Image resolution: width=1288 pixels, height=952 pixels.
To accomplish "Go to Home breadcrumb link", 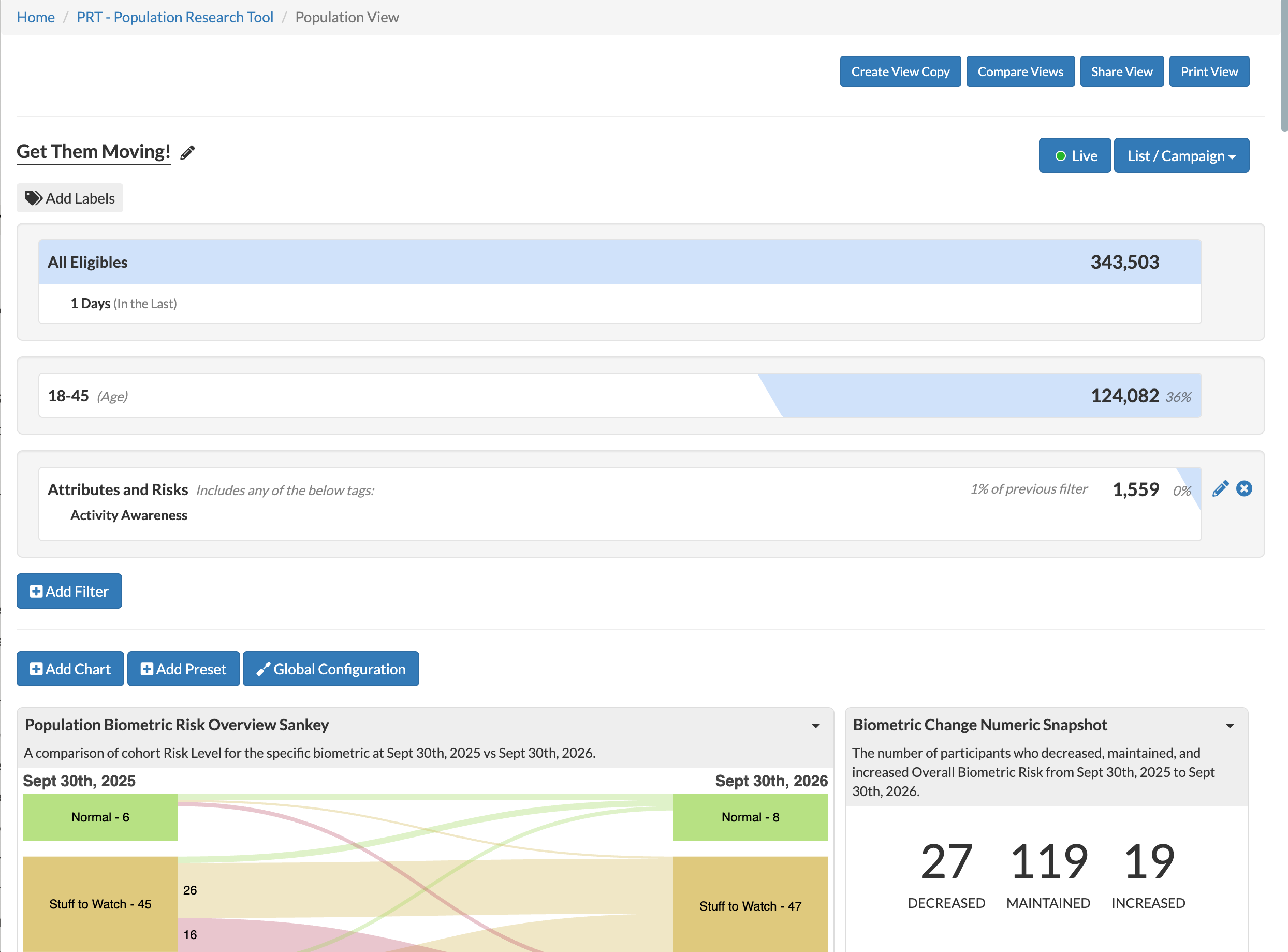I will [36, 17].
